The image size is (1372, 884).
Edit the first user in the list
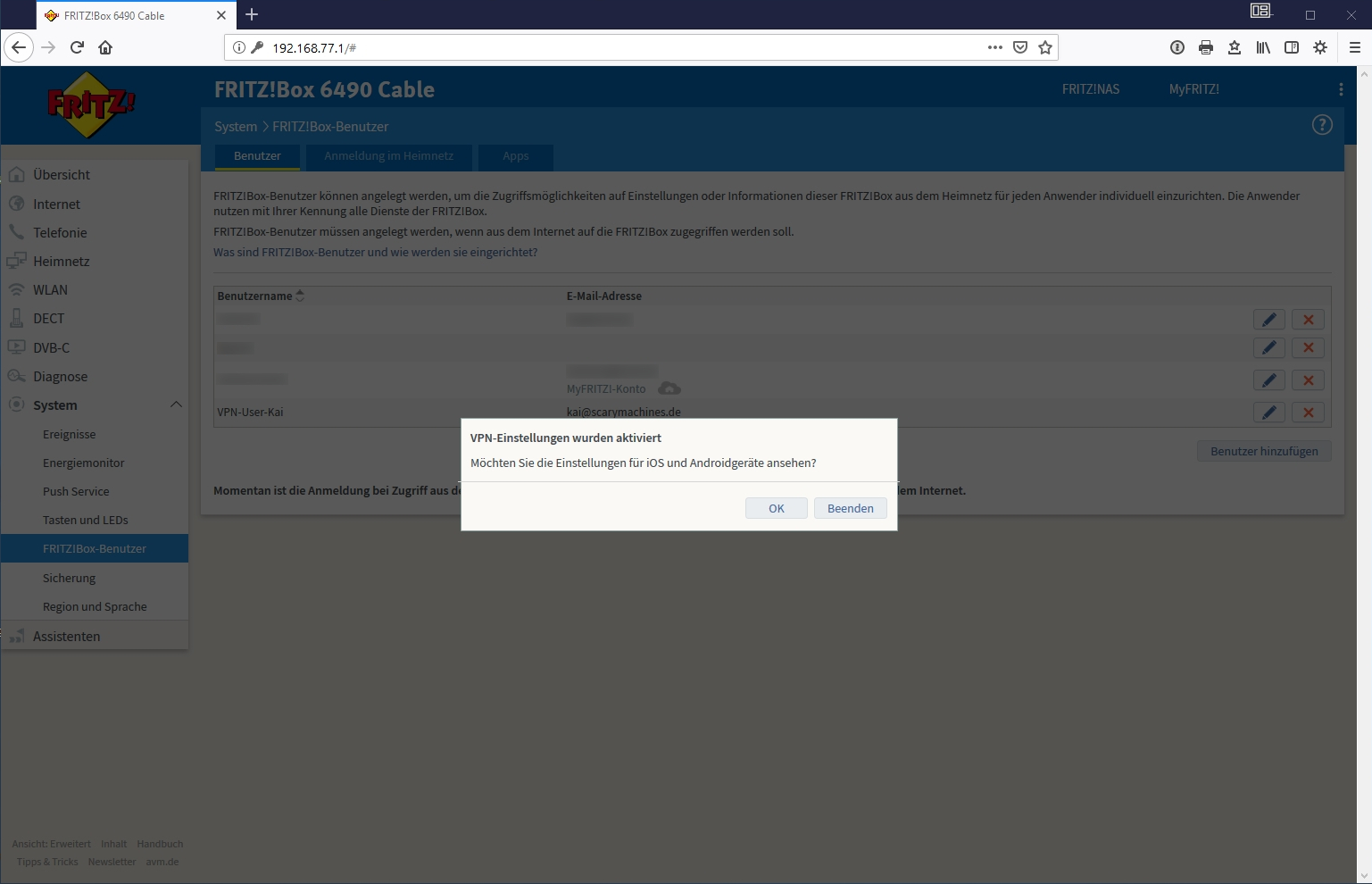pos(1268,320)
